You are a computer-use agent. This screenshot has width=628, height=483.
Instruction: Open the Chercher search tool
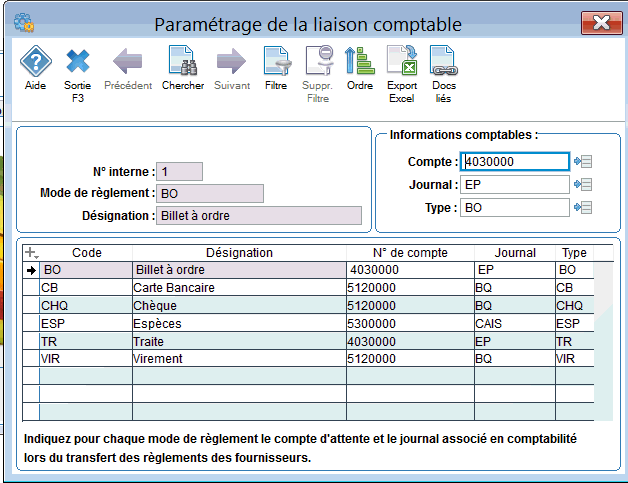(183, 68)
